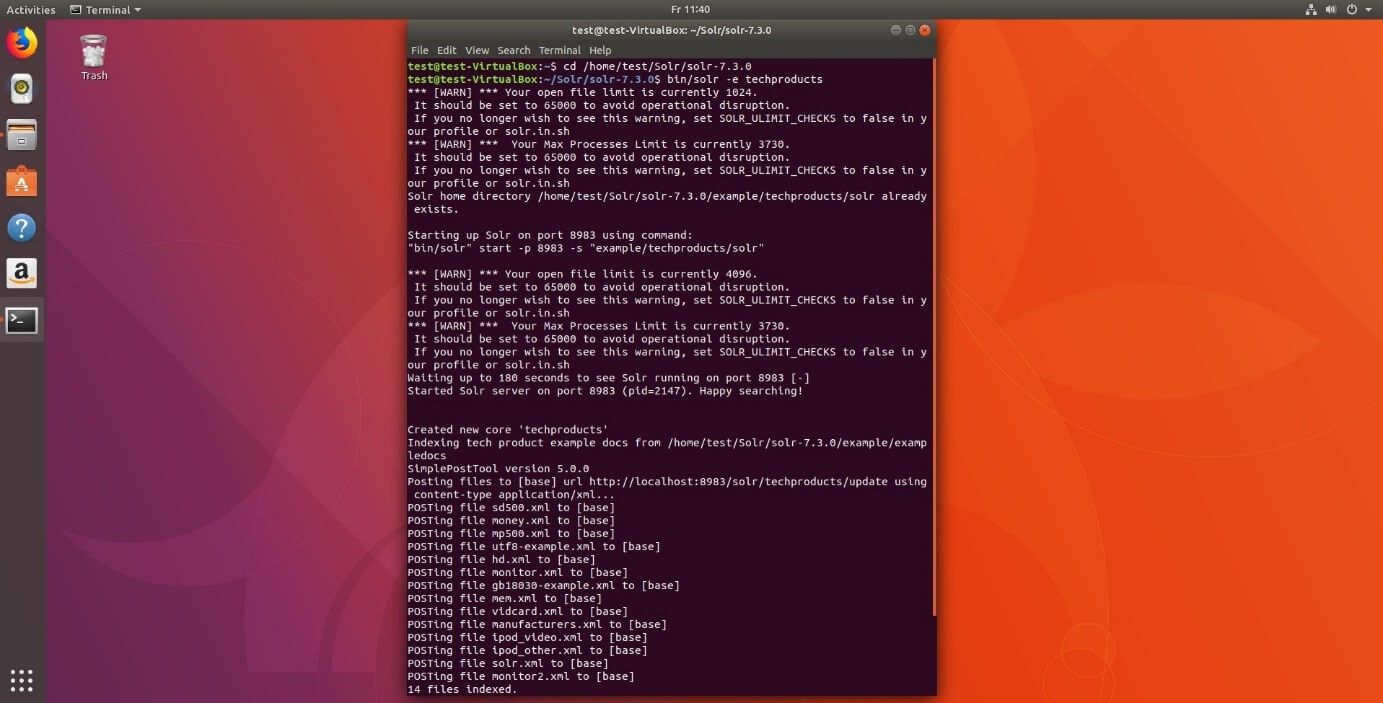Click 'SimplePostTool version 5.0.0' line
The width and height of the screenshot is (1383, 703).
coord(498,469)
